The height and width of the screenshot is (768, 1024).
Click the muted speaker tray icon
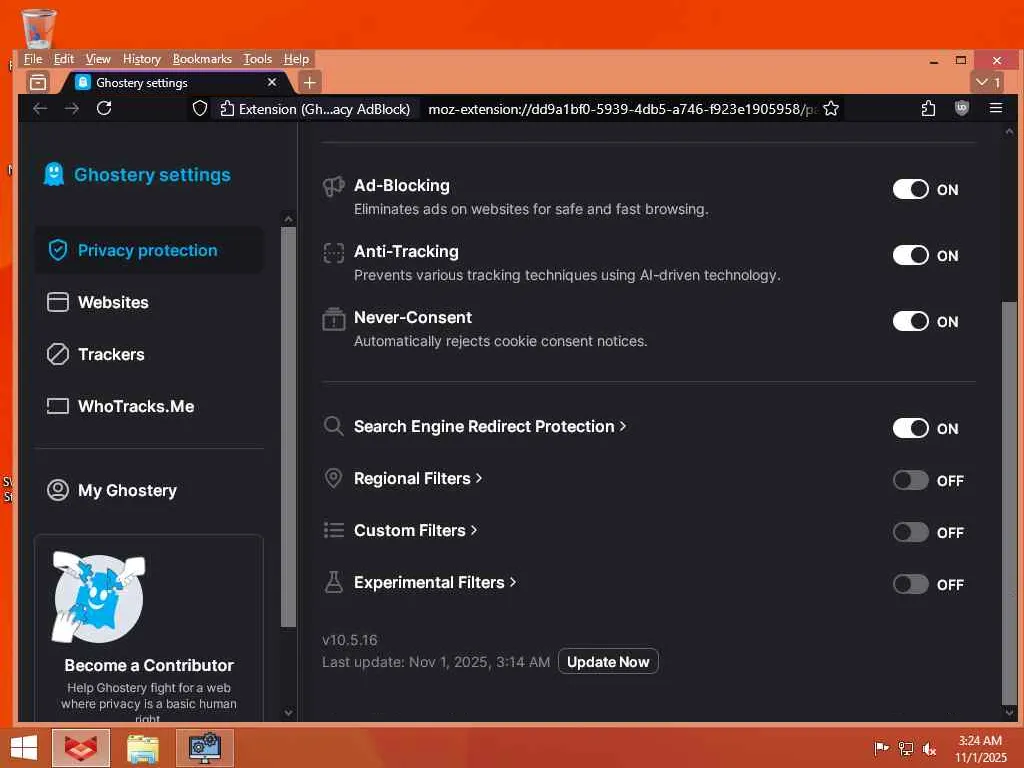click(929, 748)
